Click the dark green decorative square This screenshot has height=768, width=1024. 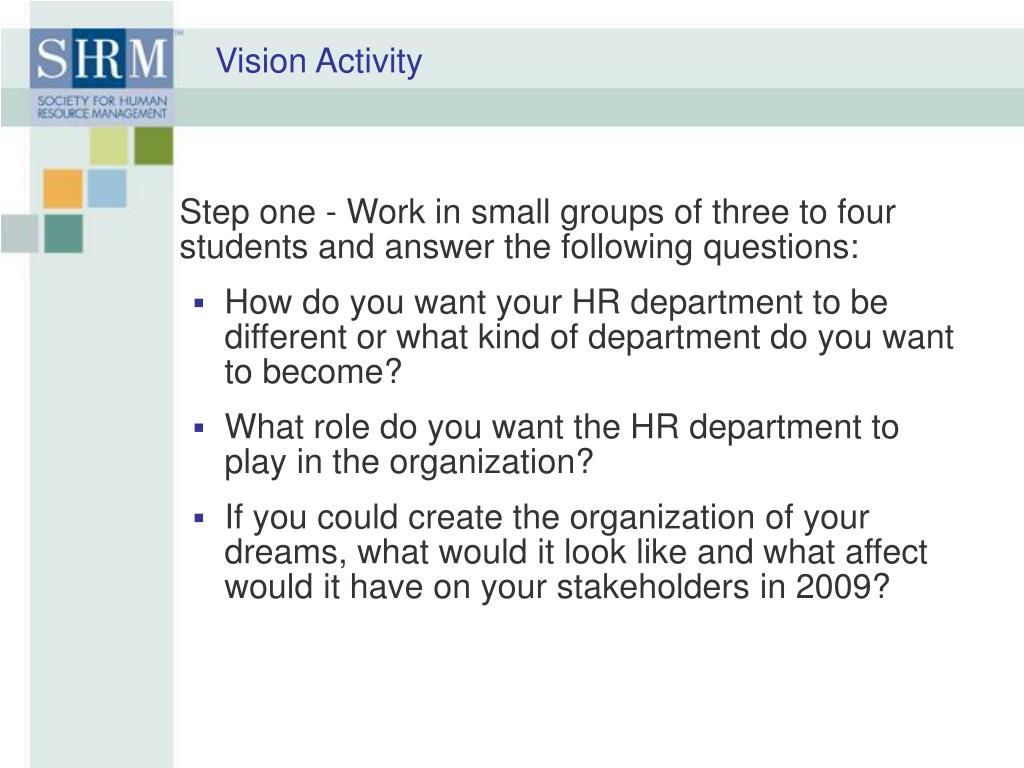click(154, 146)
